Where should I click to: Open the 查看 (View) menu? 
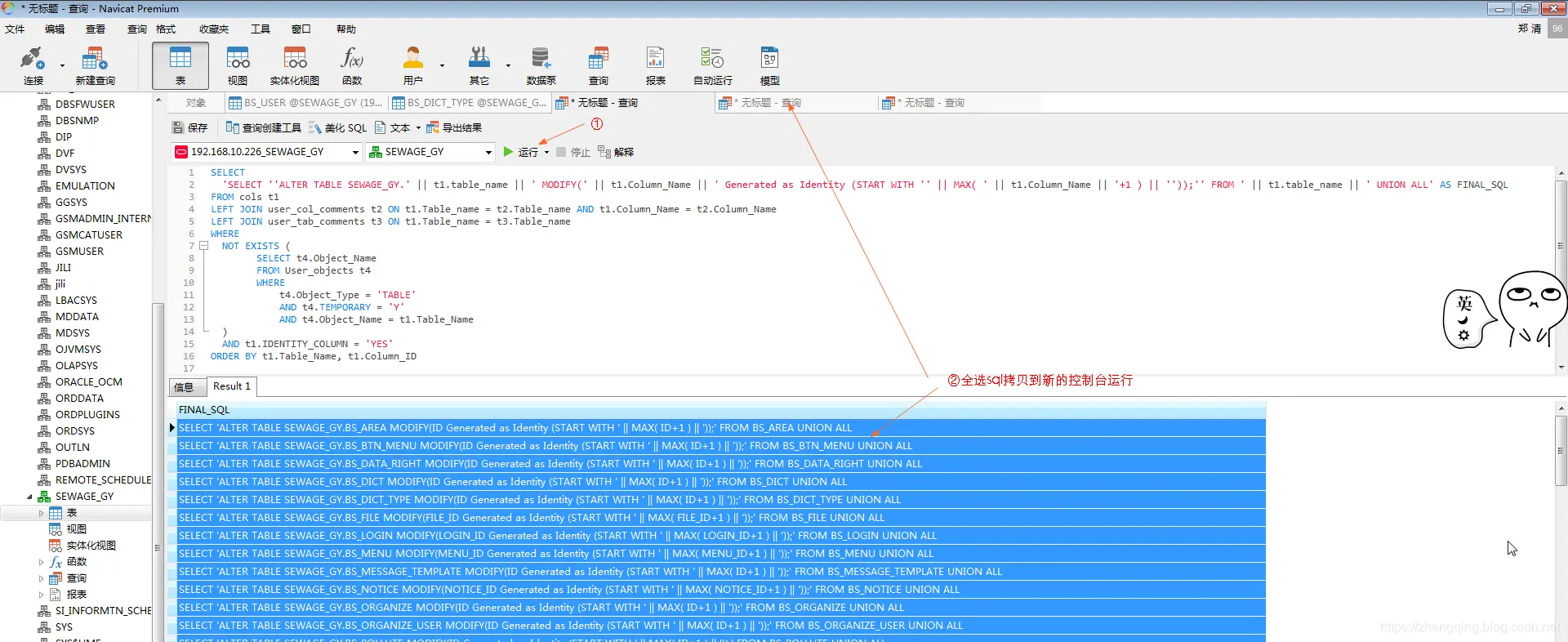[96, 29]
